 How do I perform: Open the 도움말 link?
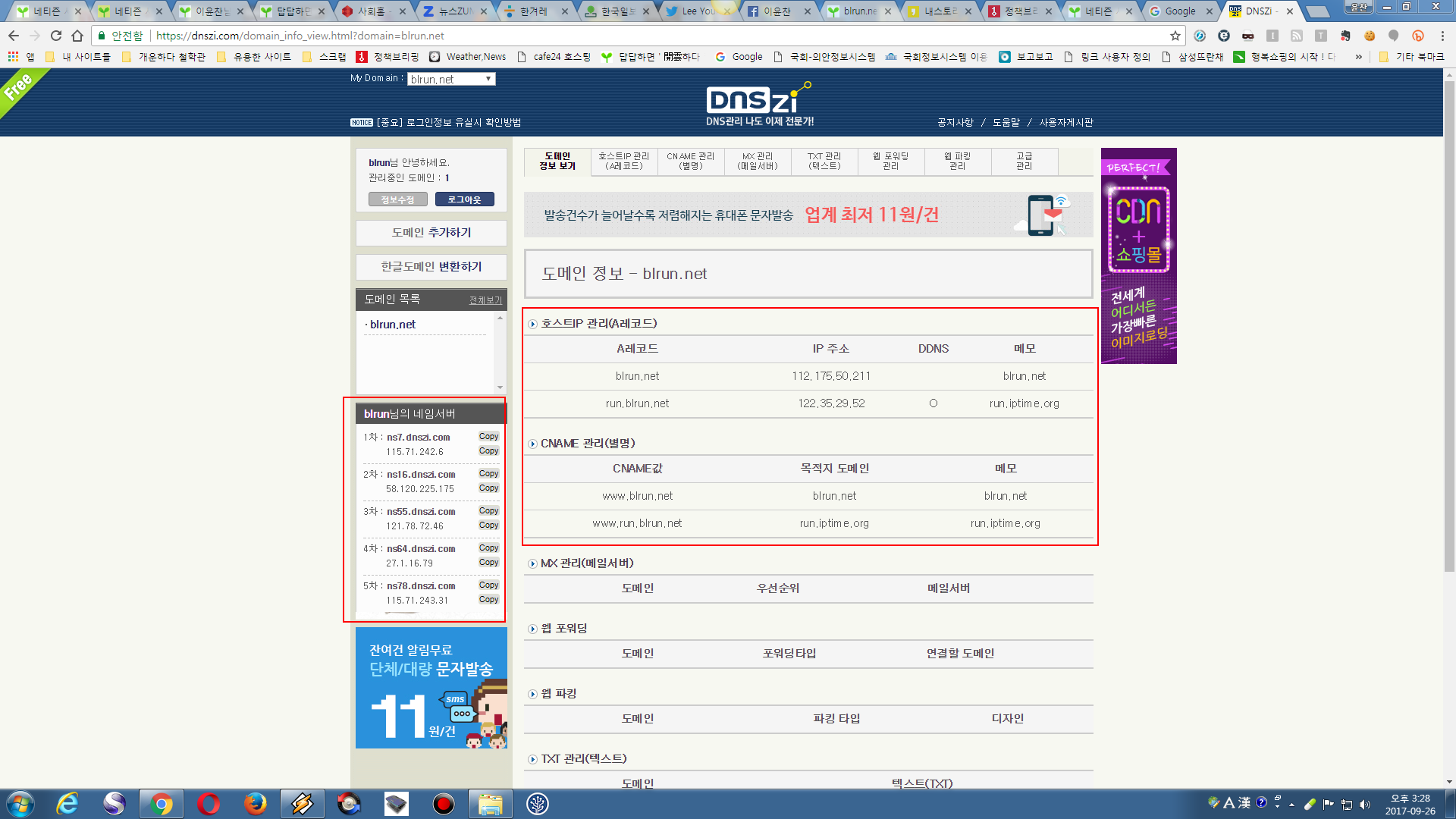(x=1006, y=122)
